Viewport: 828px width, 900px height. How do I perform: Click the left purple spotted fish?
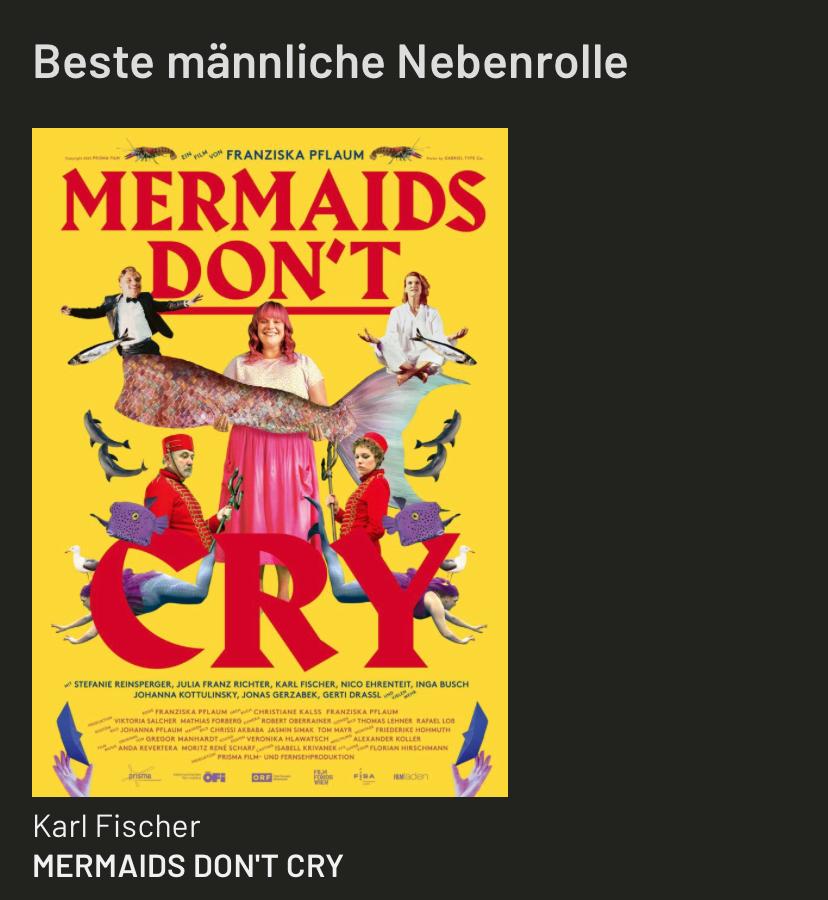point(131,521)
